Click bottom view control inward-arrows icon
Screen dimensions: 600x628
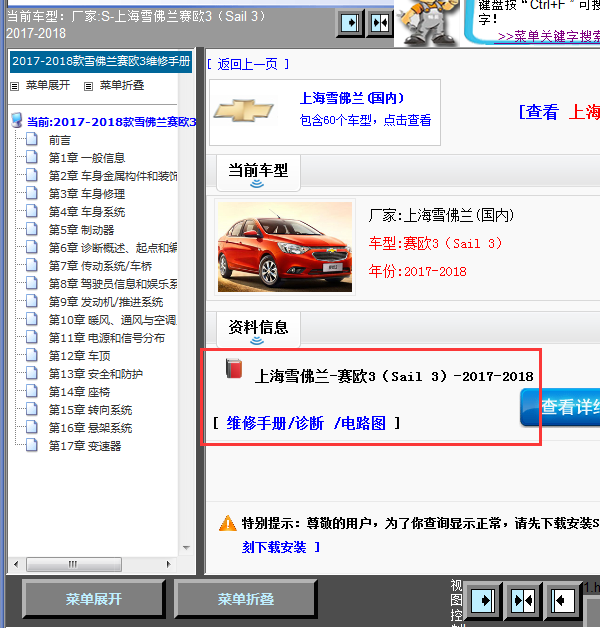(x=523, y=600)
